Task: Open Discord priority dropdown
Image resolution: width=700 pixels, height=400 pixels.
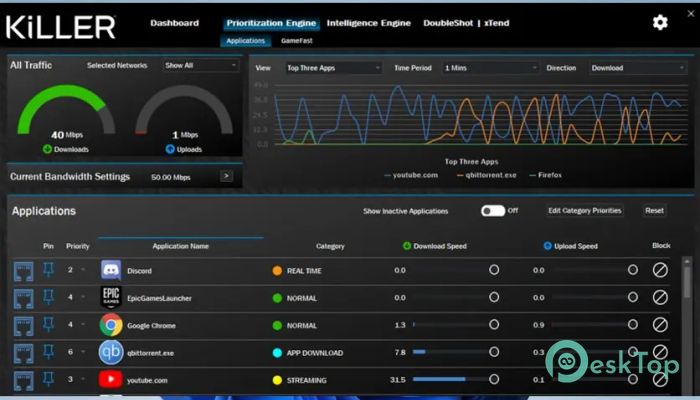Action: [83, 270]
